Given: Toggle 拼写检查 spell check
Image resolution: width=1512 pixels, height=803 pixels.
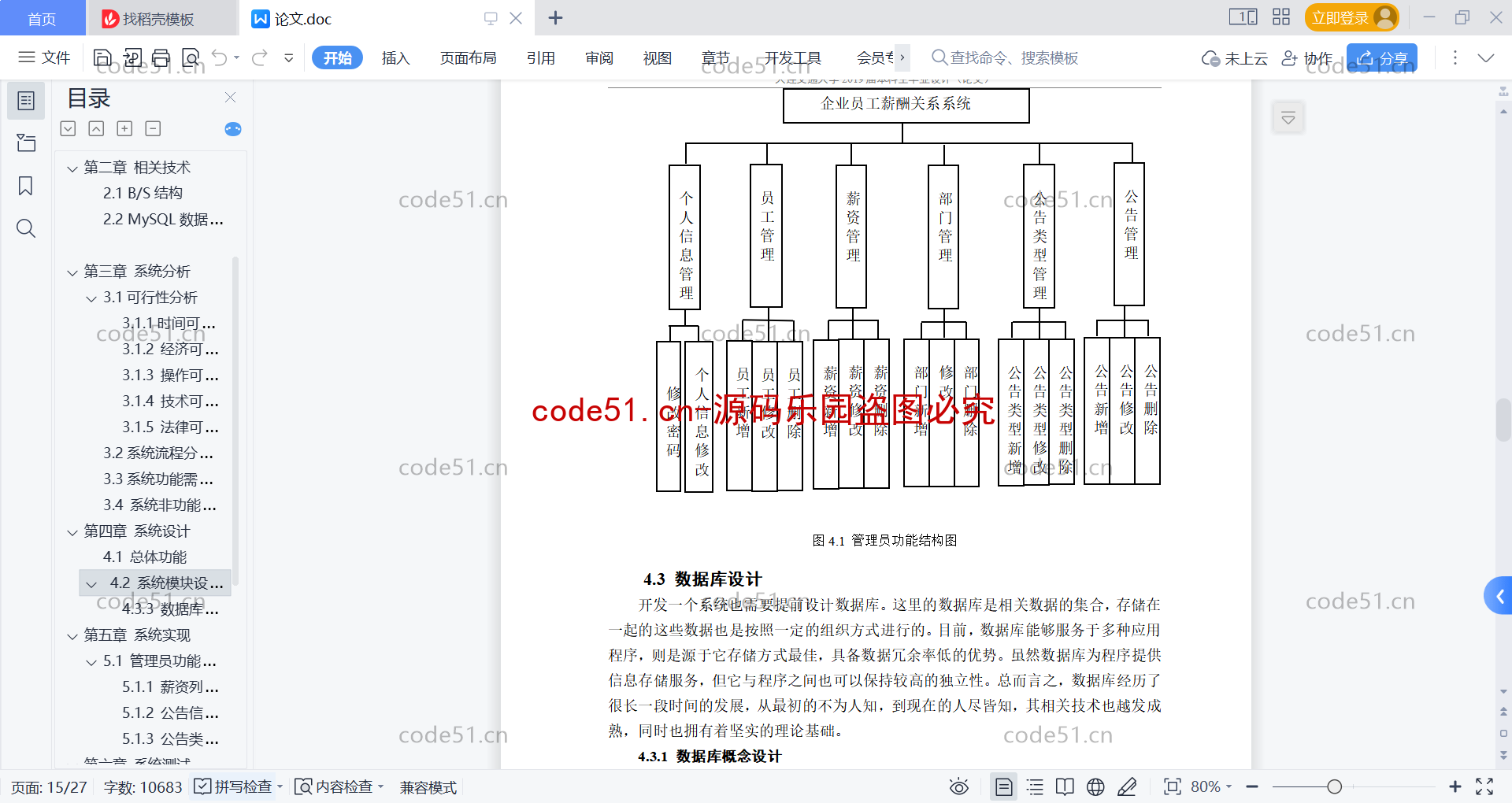Looking at the screenshot, I should [x=236, y=786].
